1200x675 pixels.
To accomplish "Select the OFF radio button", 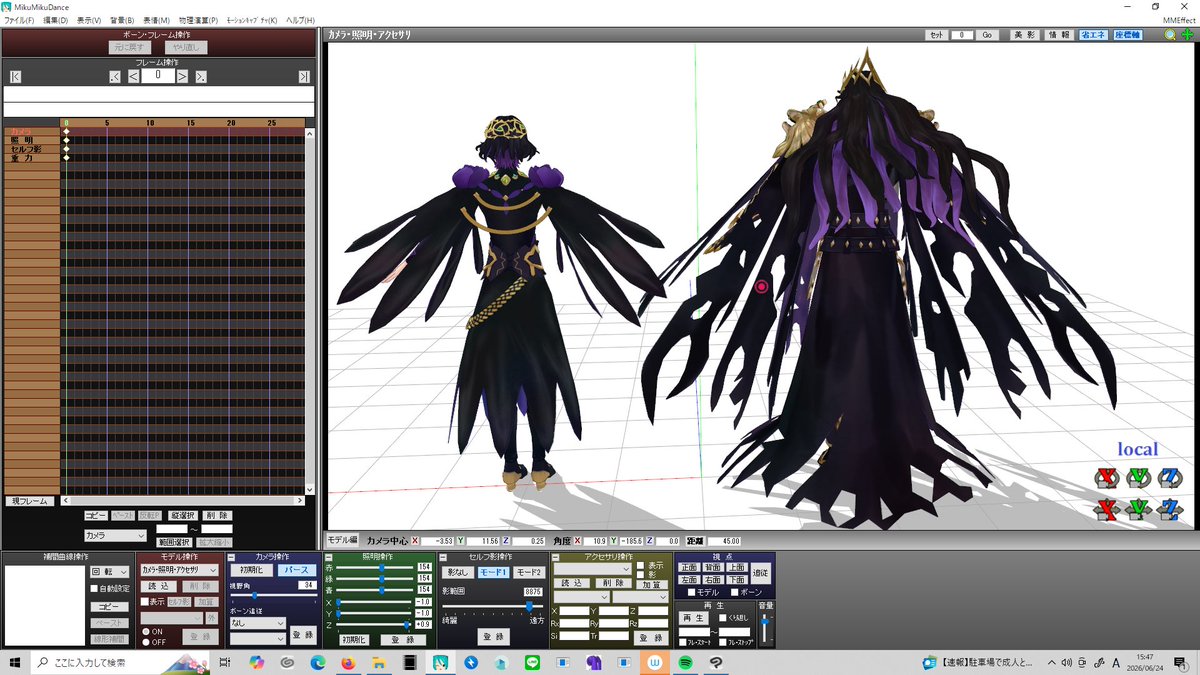I will click(144, 641).
